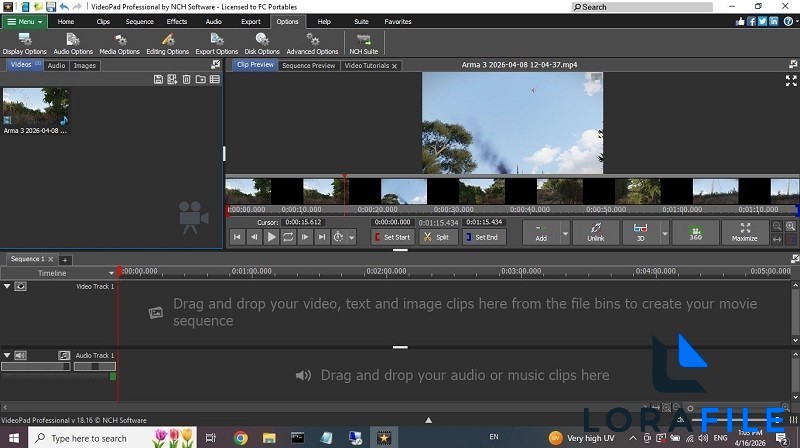Screen dimensions: 800x448
Task: Undock the media bin panel
Action: 215,64
